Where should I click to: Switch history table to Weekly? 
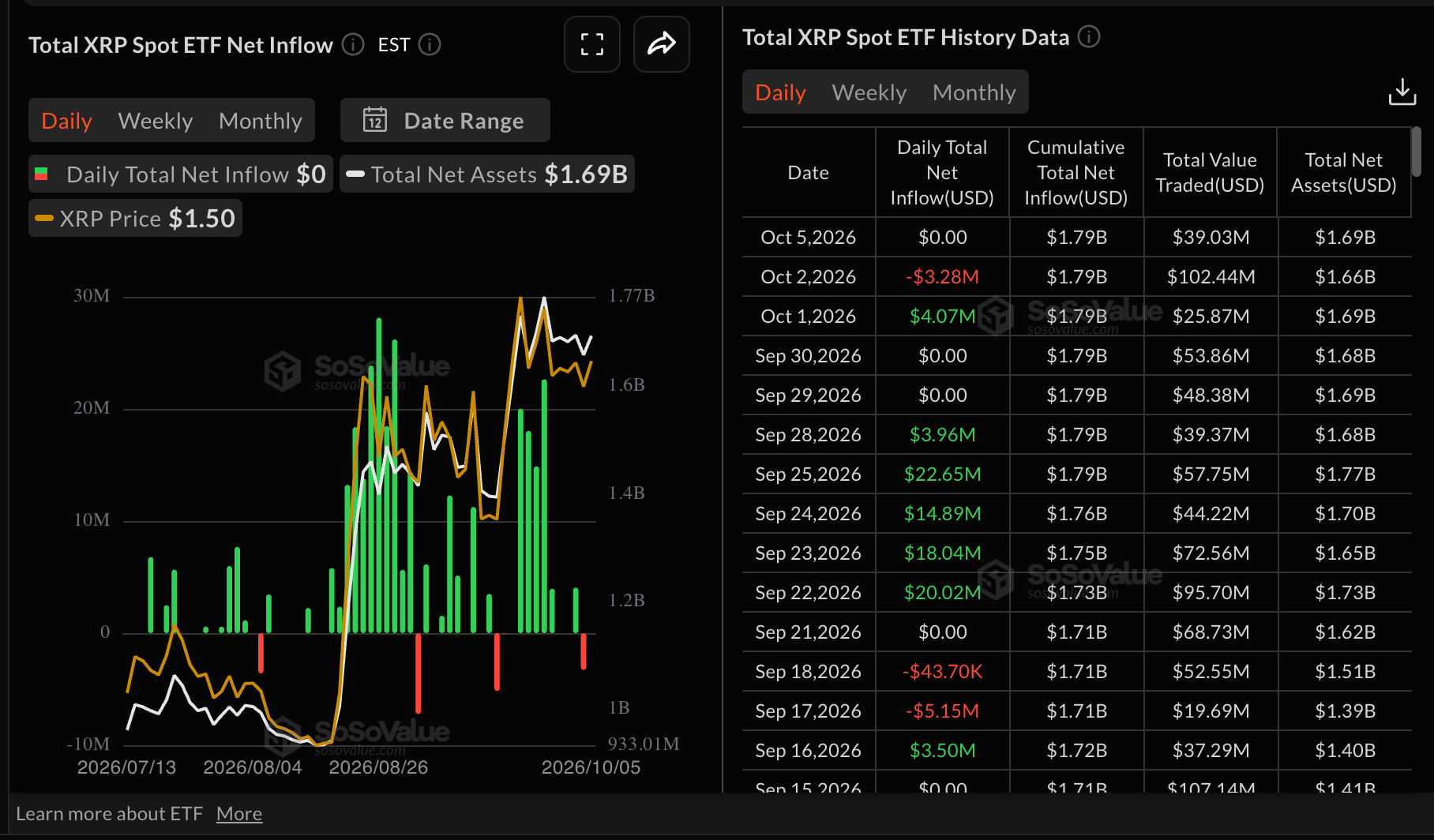(x=869, y=92)
